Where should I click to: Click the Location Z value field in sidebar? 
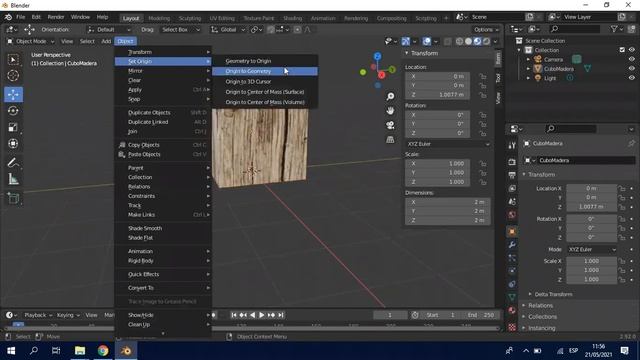[437, 95]
